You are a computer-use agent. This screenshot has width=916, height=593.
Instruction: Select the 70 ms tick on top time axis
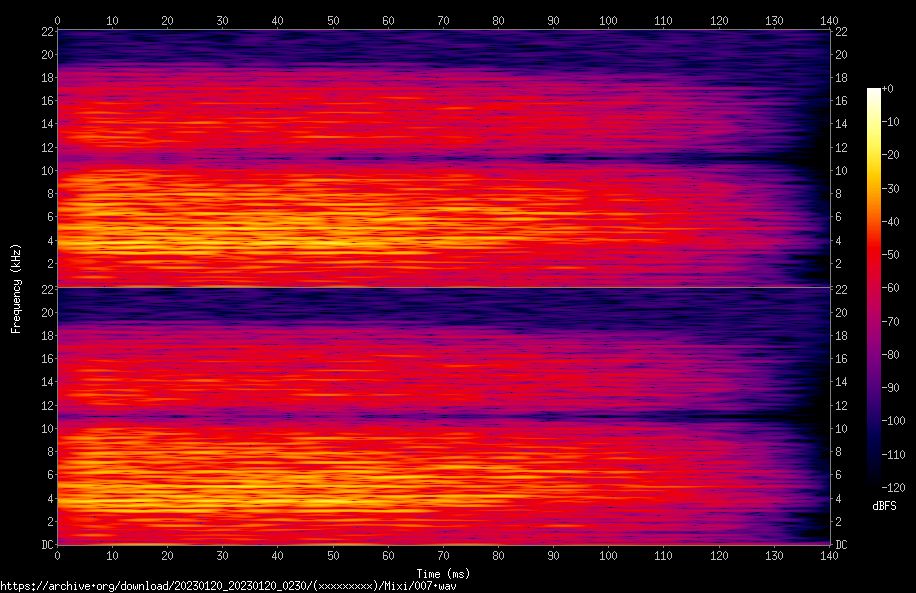click(x=443, y=19)
